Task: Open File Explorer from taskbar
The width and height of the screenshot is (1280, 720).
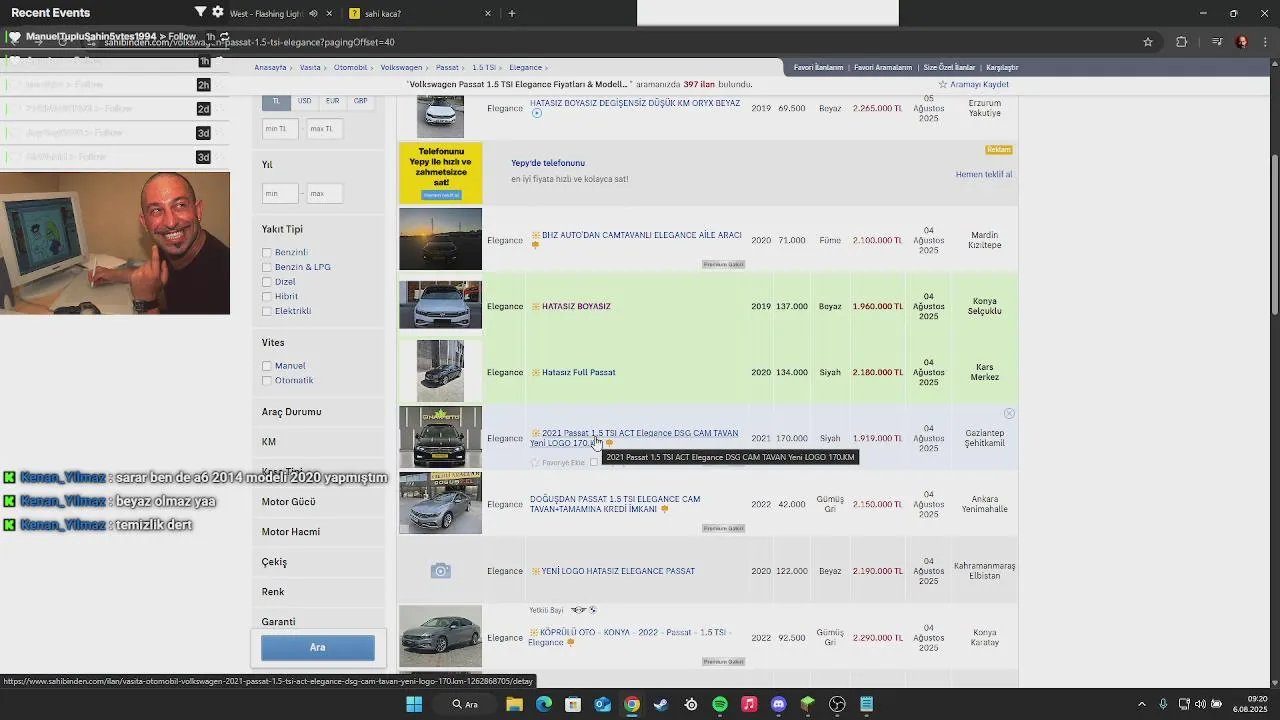Action: pos(514,704)
